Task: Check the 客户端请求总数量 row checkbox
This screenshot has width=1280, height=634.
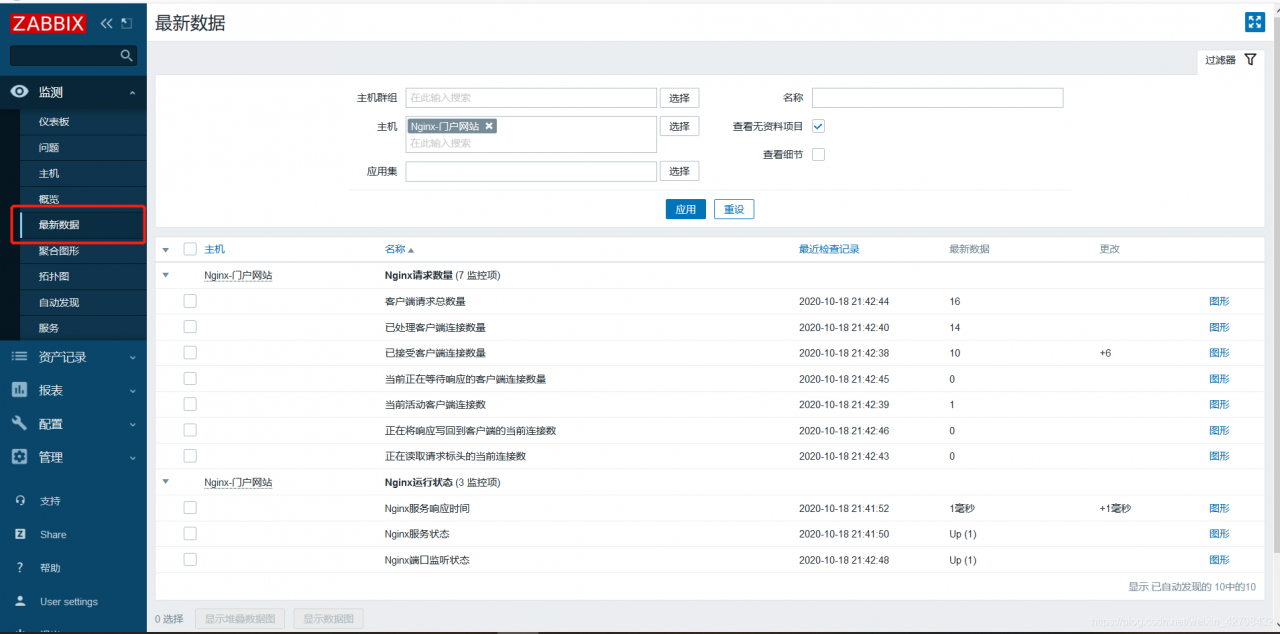Action: pos(190,301)
